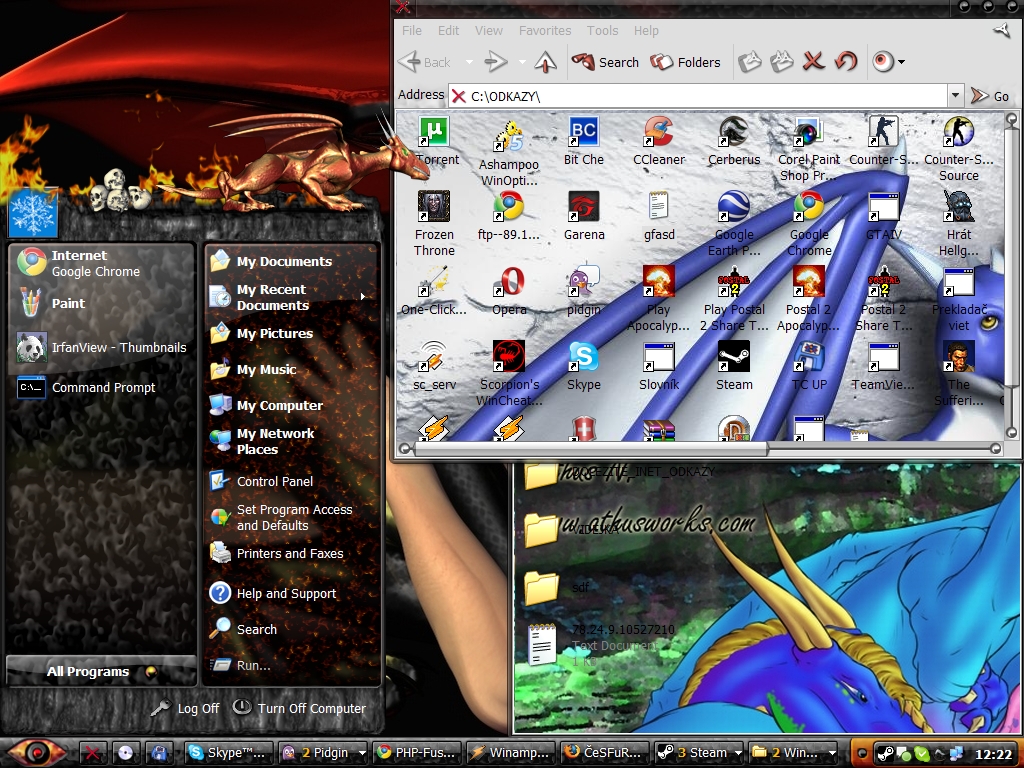Image resolution: width=1024 pixels, height=768 pixels.
Task: Launch the CCleaner shortcut
Action: pyautogui.click(x=659, y=133)
